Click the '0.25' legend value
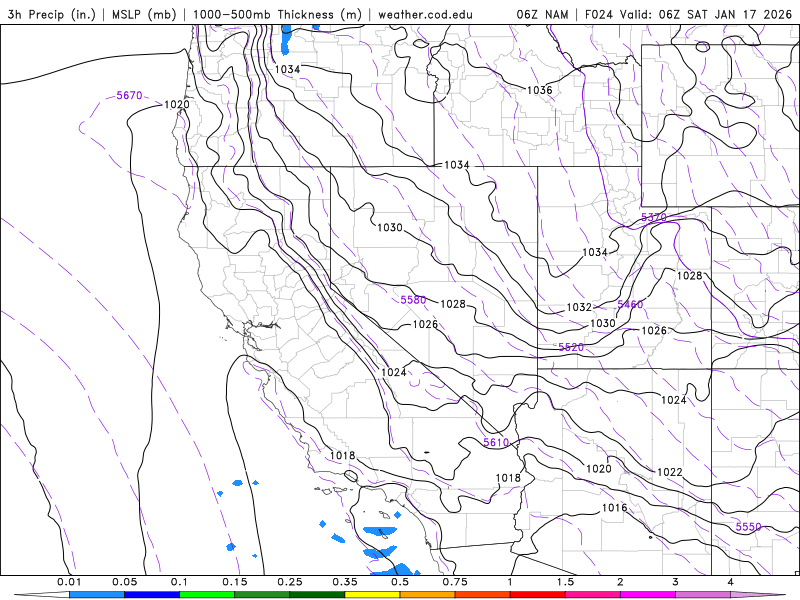This screenshot has height=600, width=800. 290,582
